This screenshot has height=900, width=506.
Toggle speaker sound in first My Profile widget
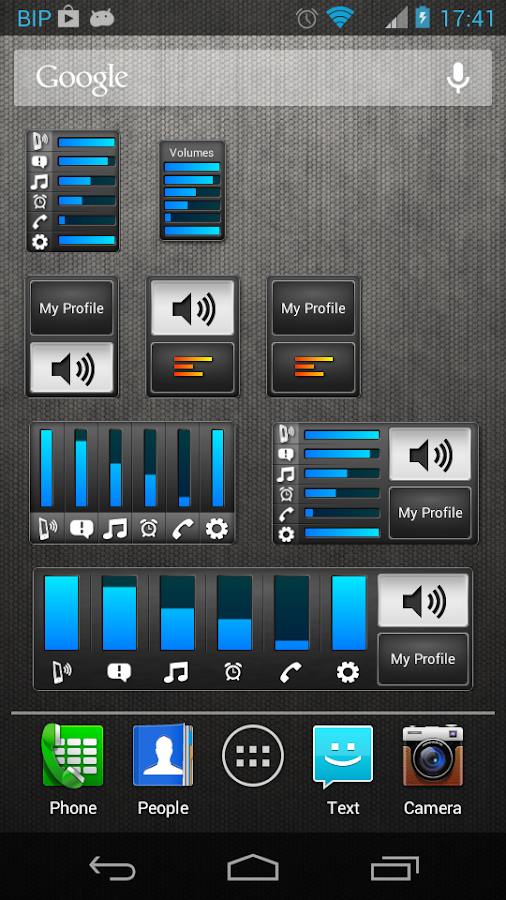coord(72,368)
